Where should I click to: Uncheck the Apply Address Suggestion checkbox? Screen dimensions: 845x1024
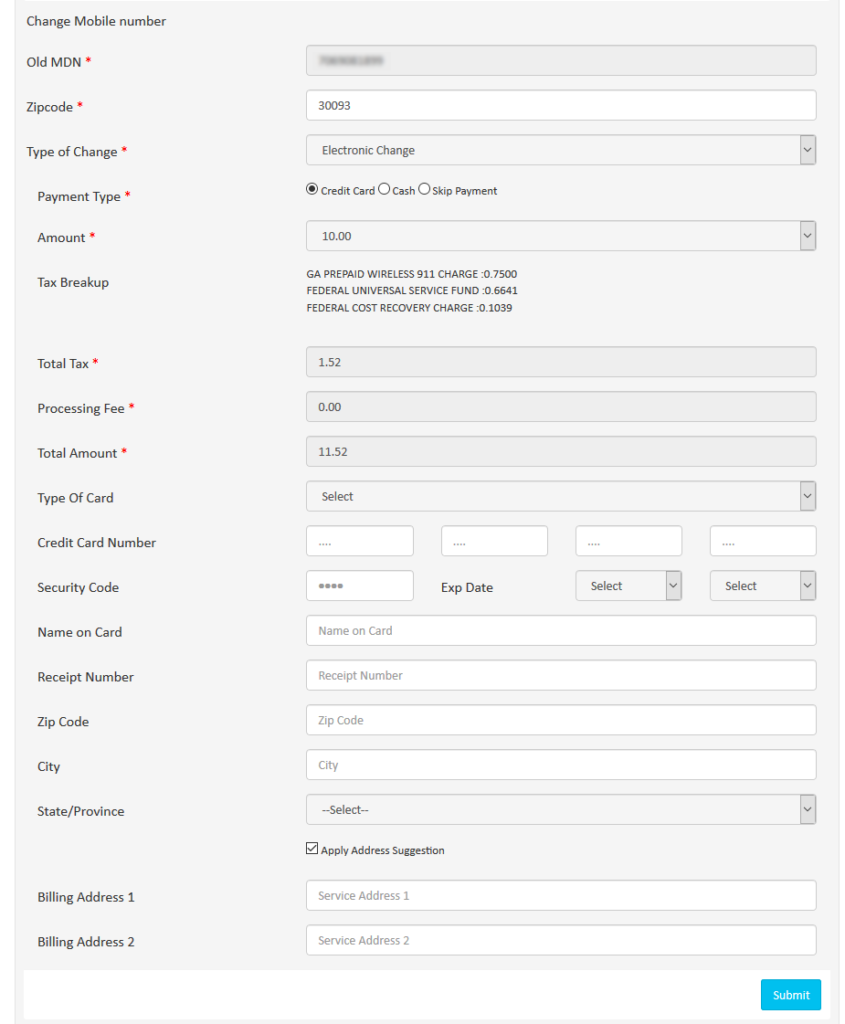(x=312, y=848)
